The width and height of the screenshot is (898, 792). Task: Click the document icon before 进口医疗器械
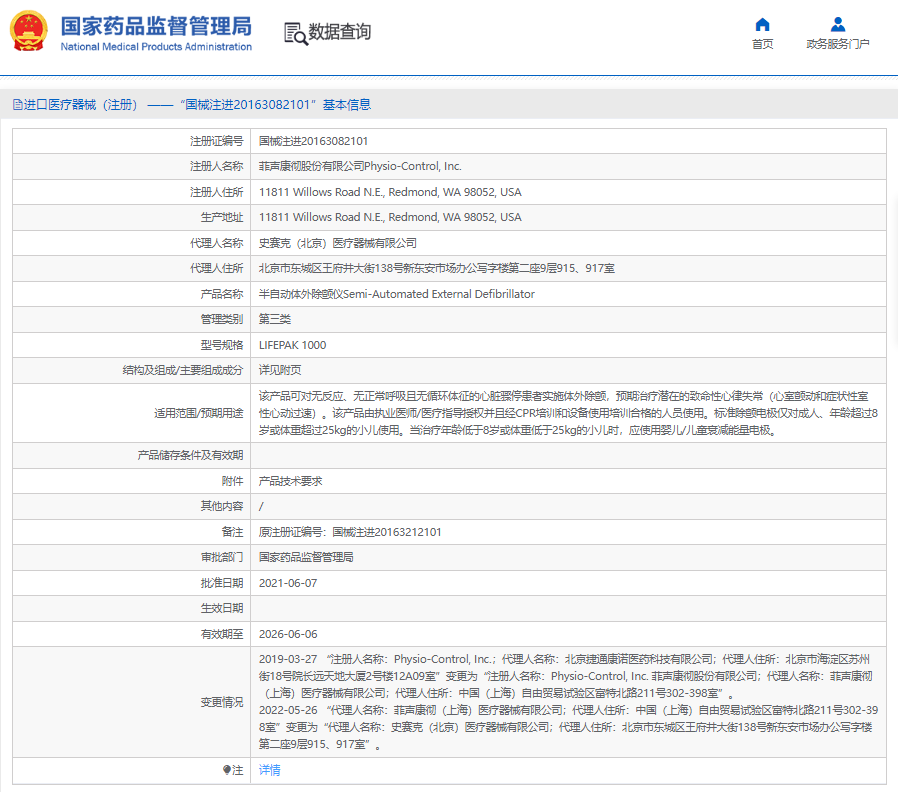coord(18,105)
